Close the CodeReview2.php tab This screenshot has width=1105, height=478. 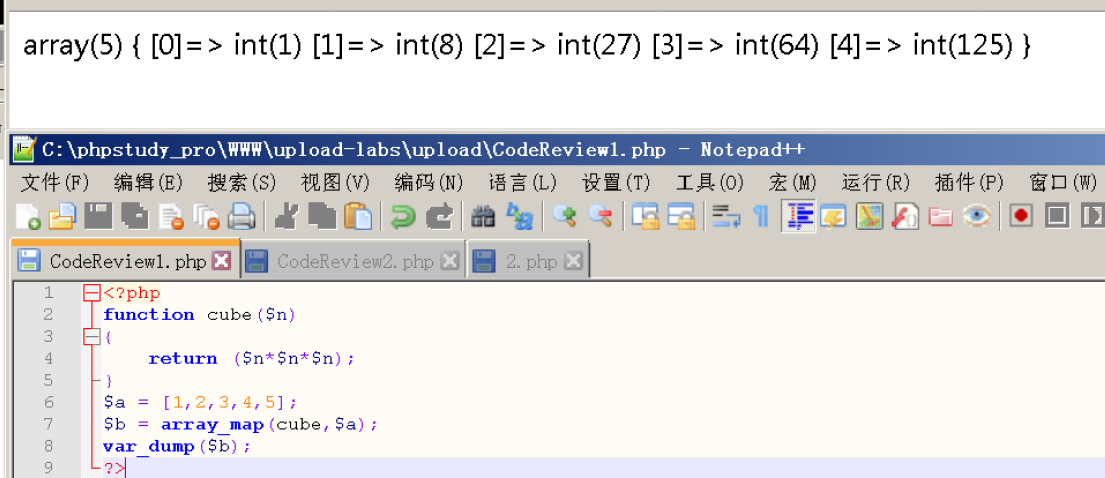point(449,262)
